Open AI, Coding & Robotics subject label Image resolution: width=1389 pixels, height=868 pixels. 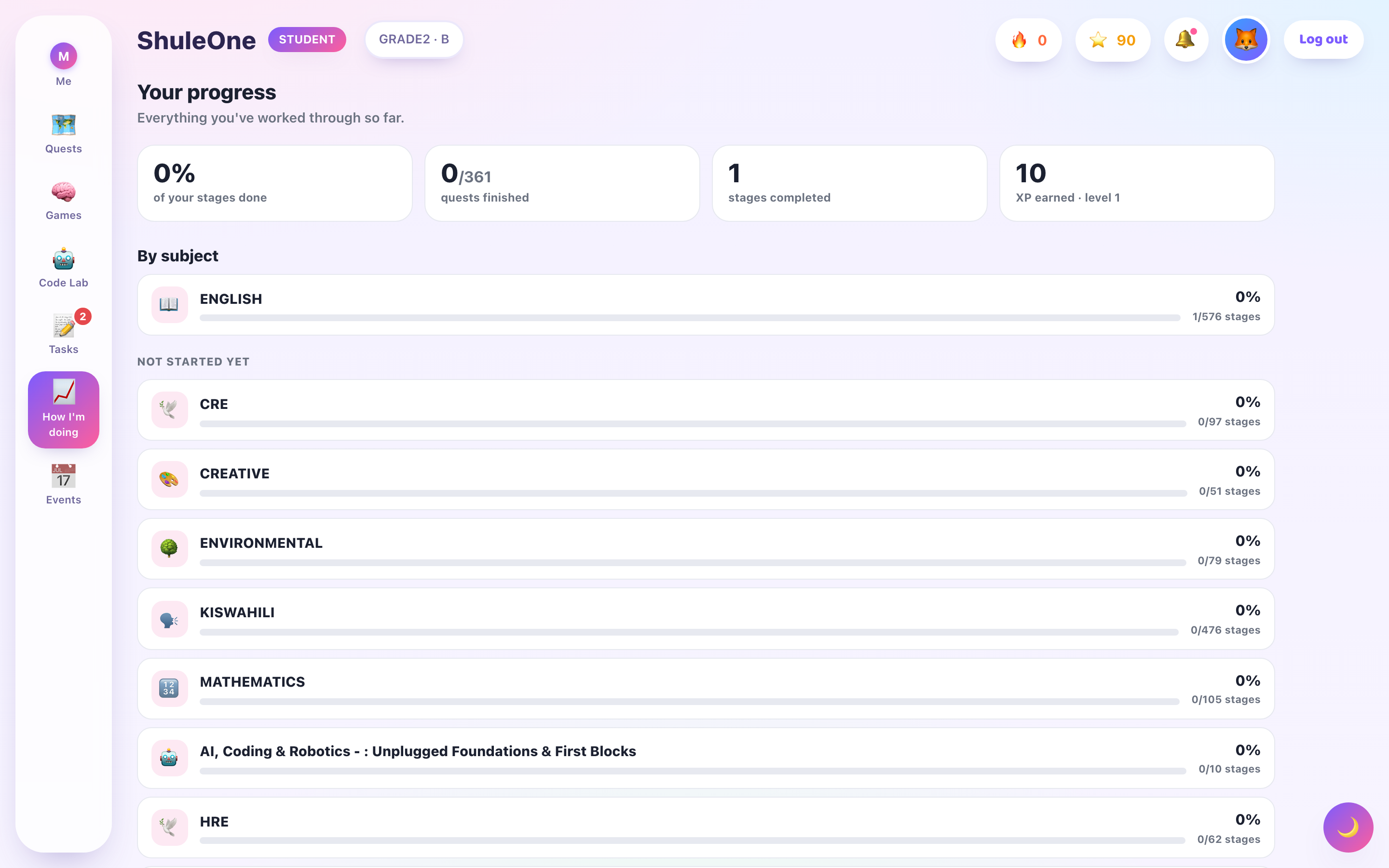pyautogui.click(x=418, y=751)
